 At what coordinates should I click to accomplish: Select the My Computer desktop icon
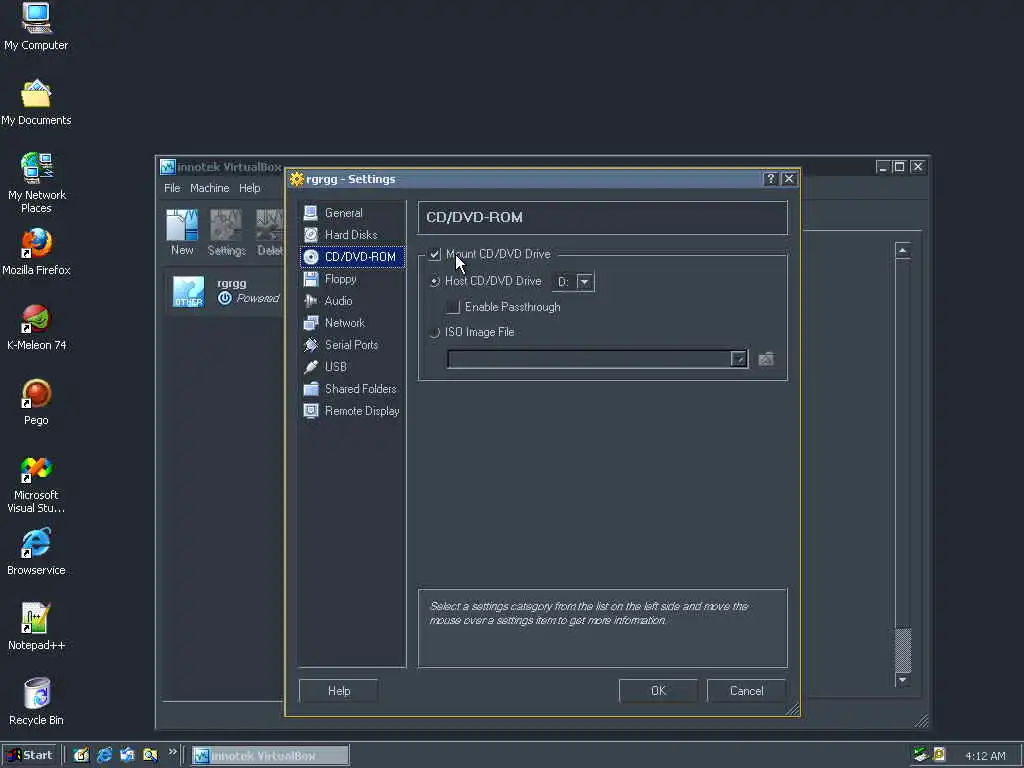[36, 27]
